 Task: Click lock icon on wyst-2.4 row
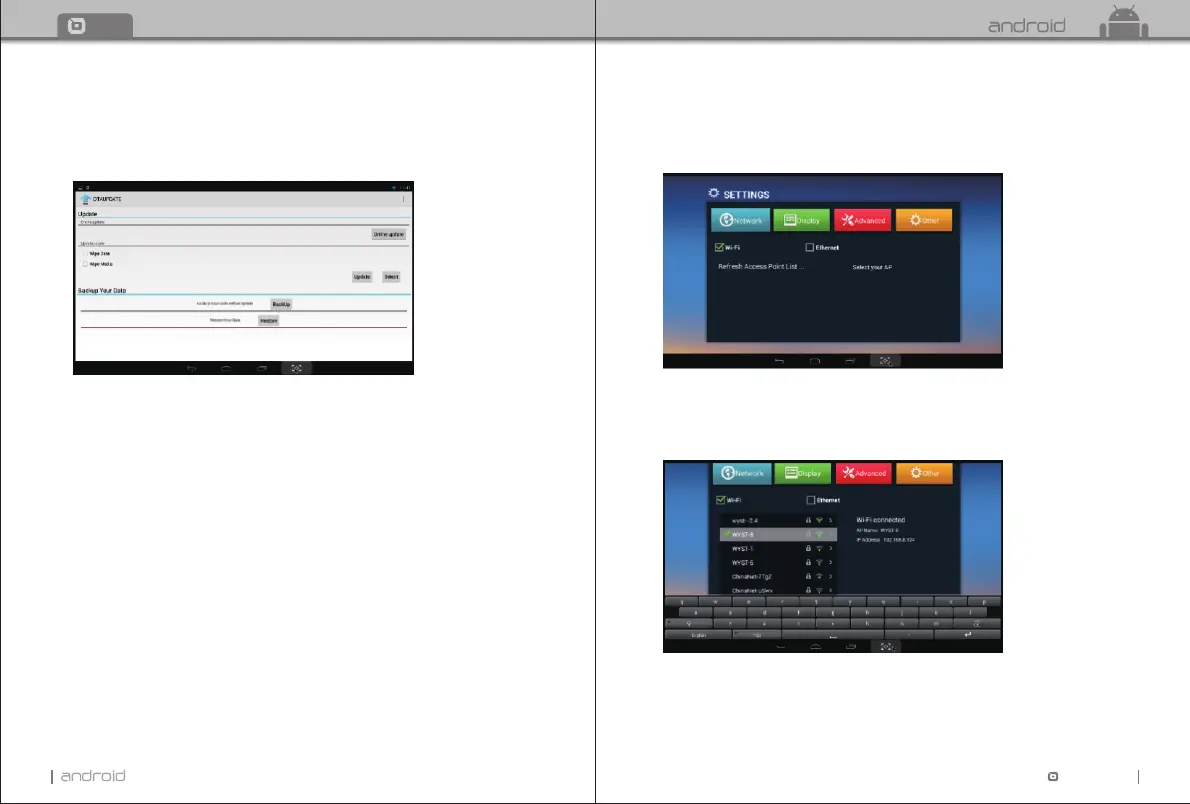point(808,521)
